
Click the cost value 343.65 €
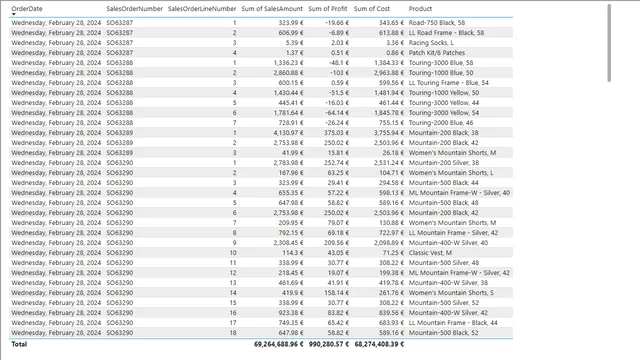click(x=391, y=22)
